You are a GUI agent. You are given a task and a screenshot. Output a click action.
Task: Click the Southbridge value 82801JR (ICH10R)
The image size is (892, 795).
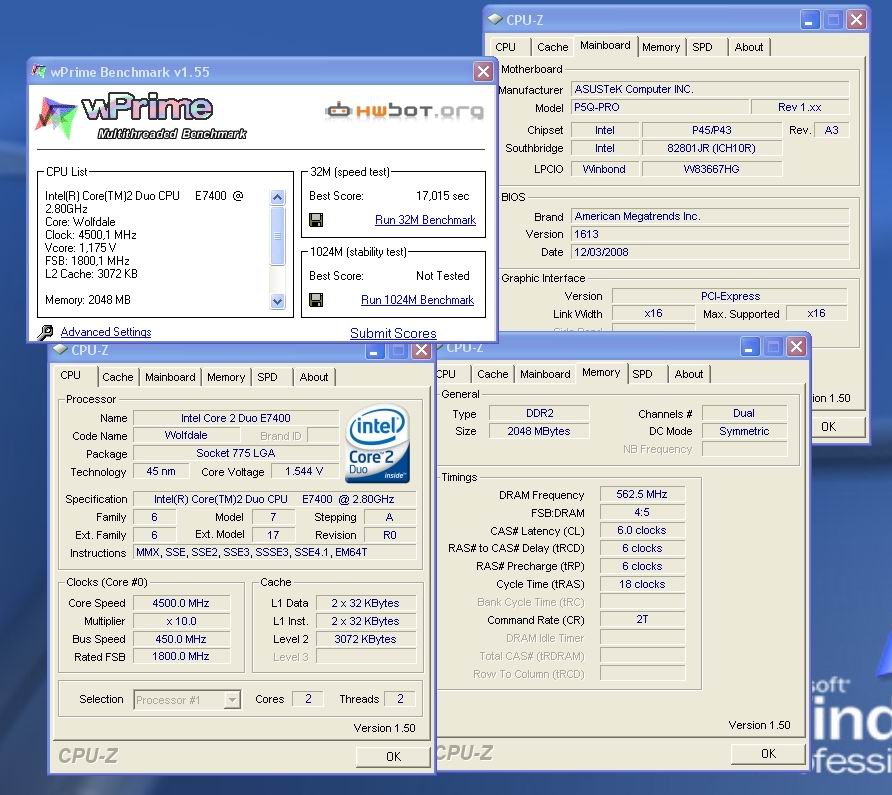pyautogui.click(x=711, y=149)
